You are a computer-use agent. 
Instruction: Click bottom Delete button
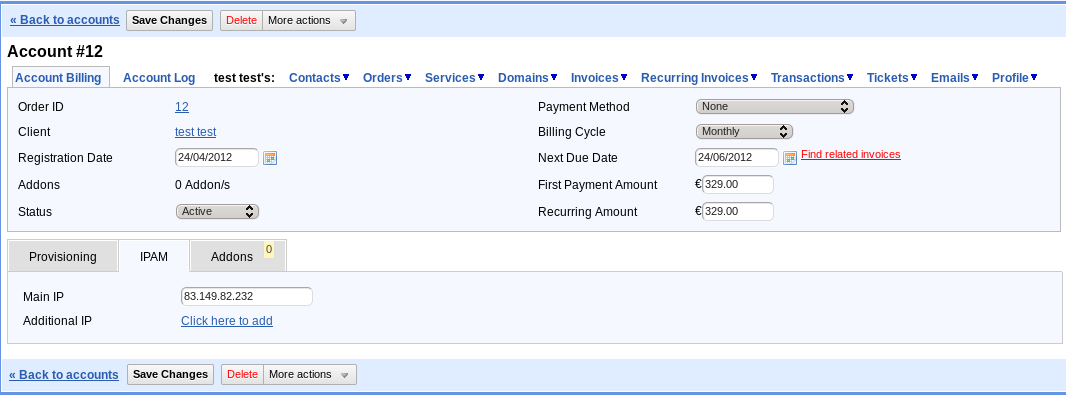click(x=243, y=375)
